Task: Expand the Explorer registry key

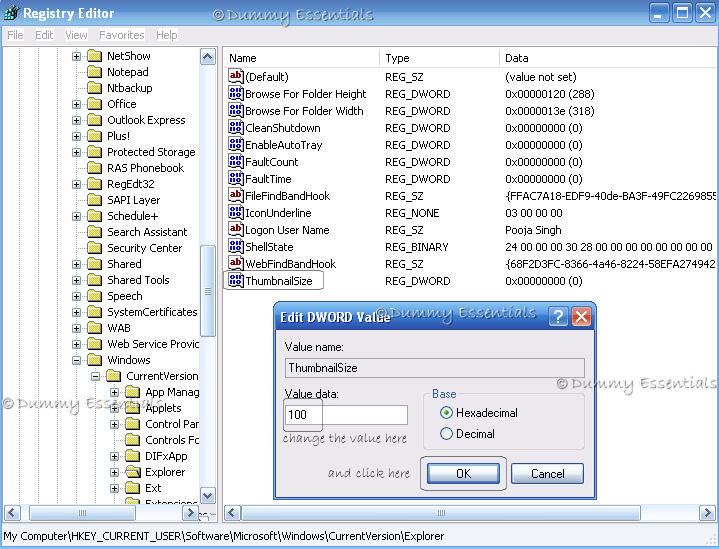Action: click(115, 472)
